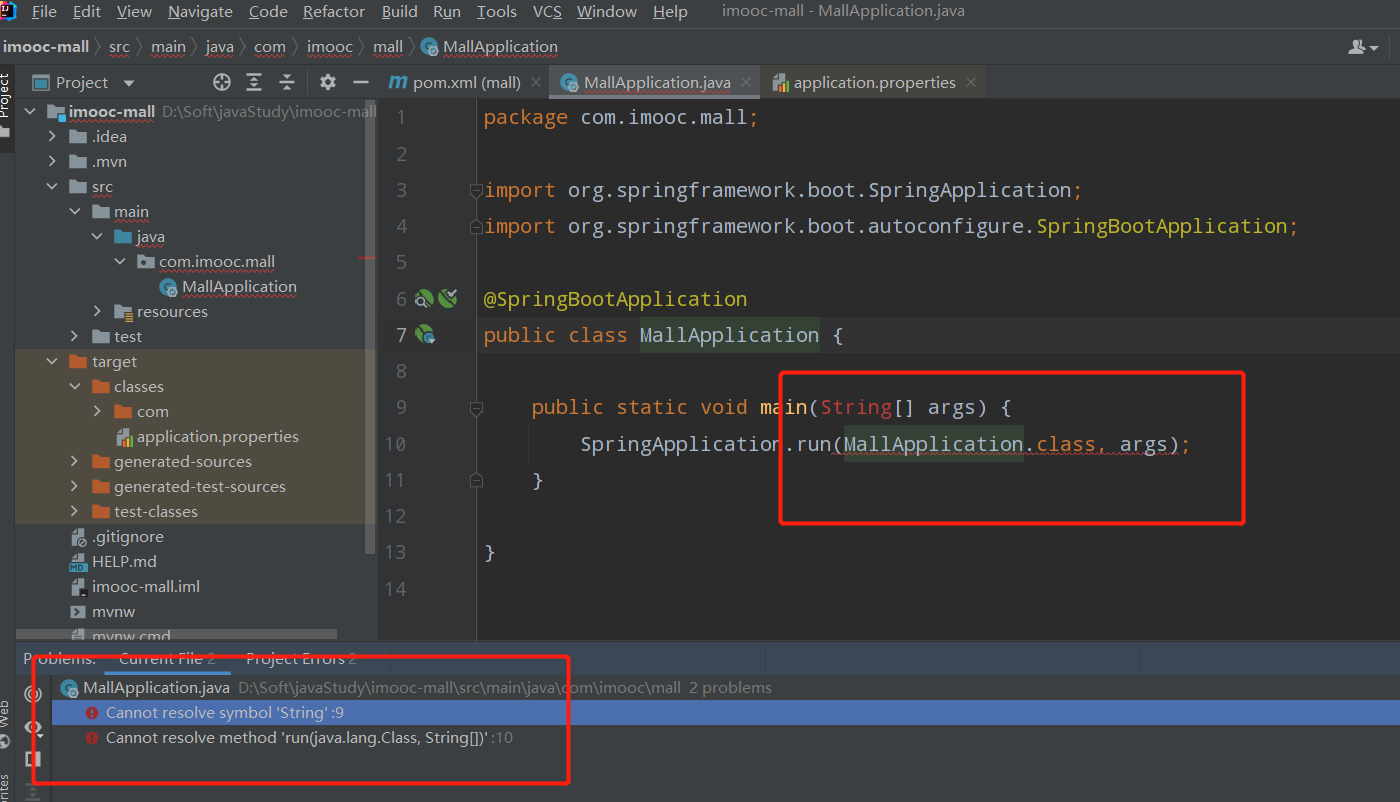The height and width of the screenshot is (802, 1400).
Task: Click the 'src' breadcrumb in navigation bar
Action: (119, 47)
